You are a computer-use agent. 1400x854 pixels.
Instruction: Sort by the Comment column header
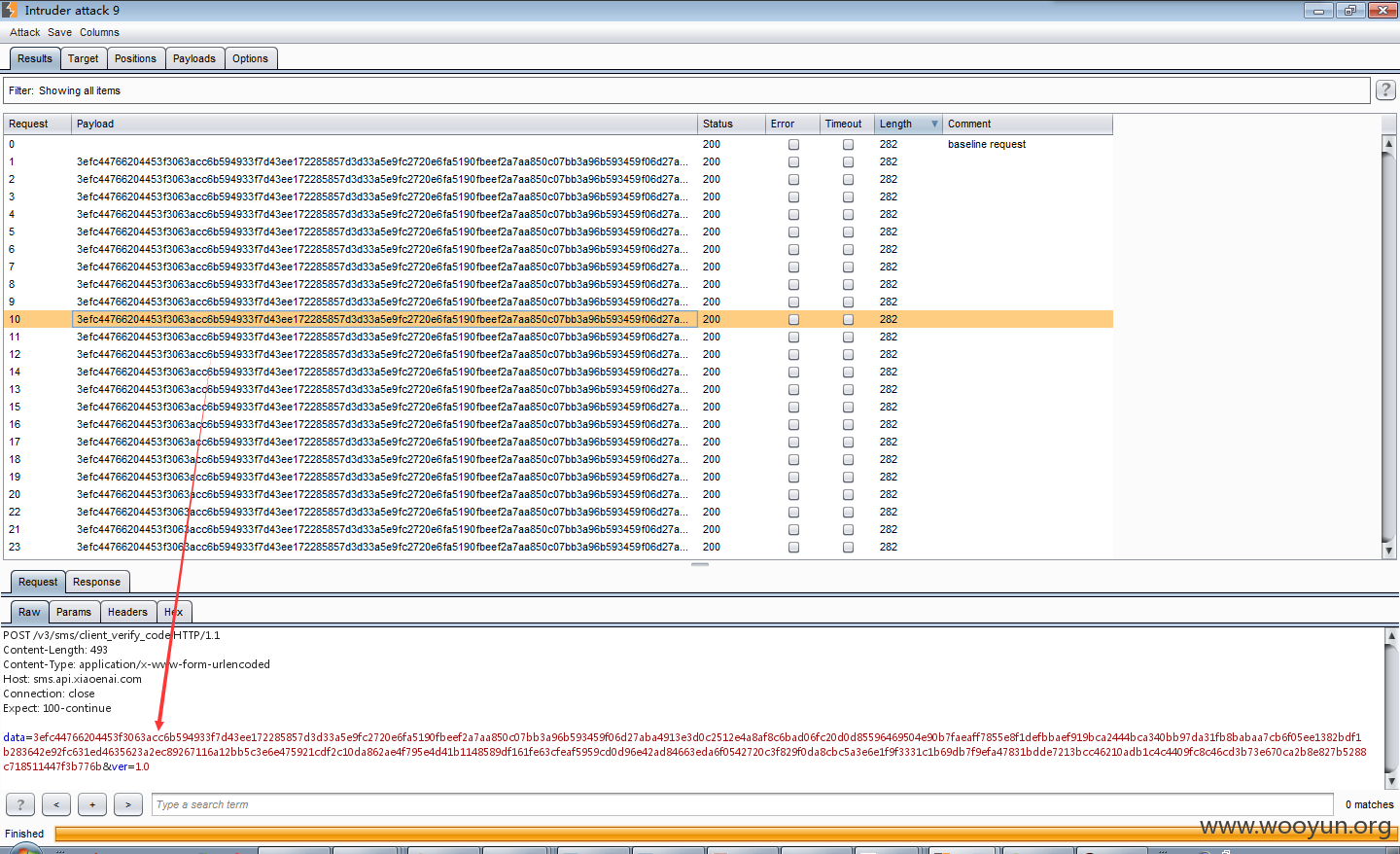pos(1028,124)
